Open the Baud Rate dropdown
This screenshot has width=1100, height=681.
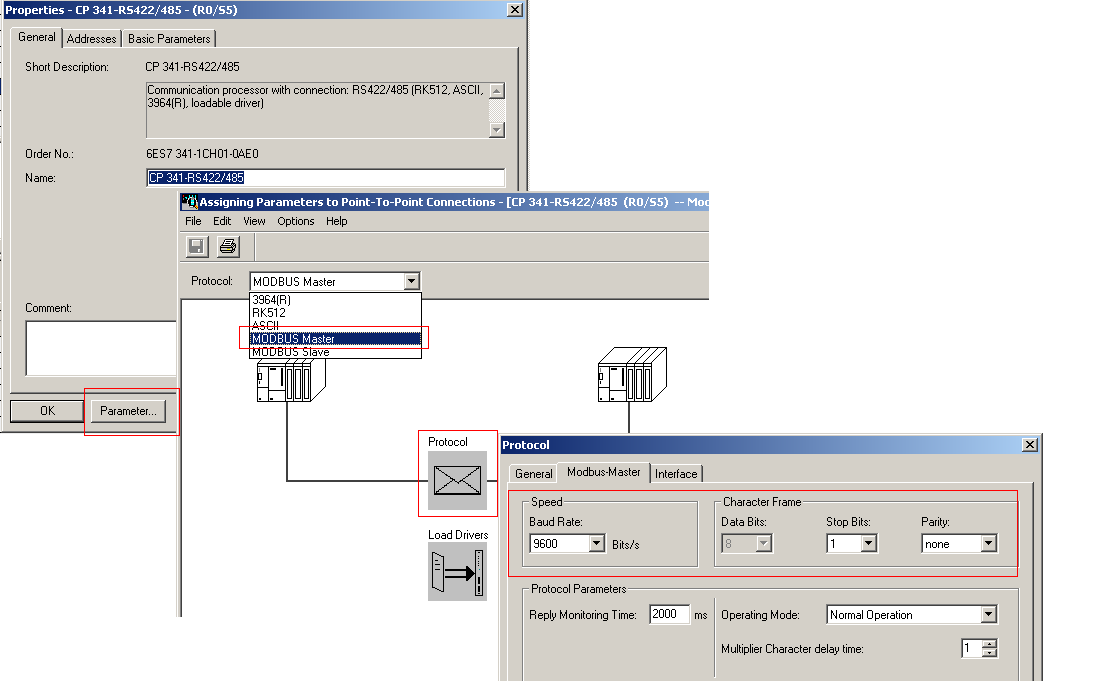point(597,544)
